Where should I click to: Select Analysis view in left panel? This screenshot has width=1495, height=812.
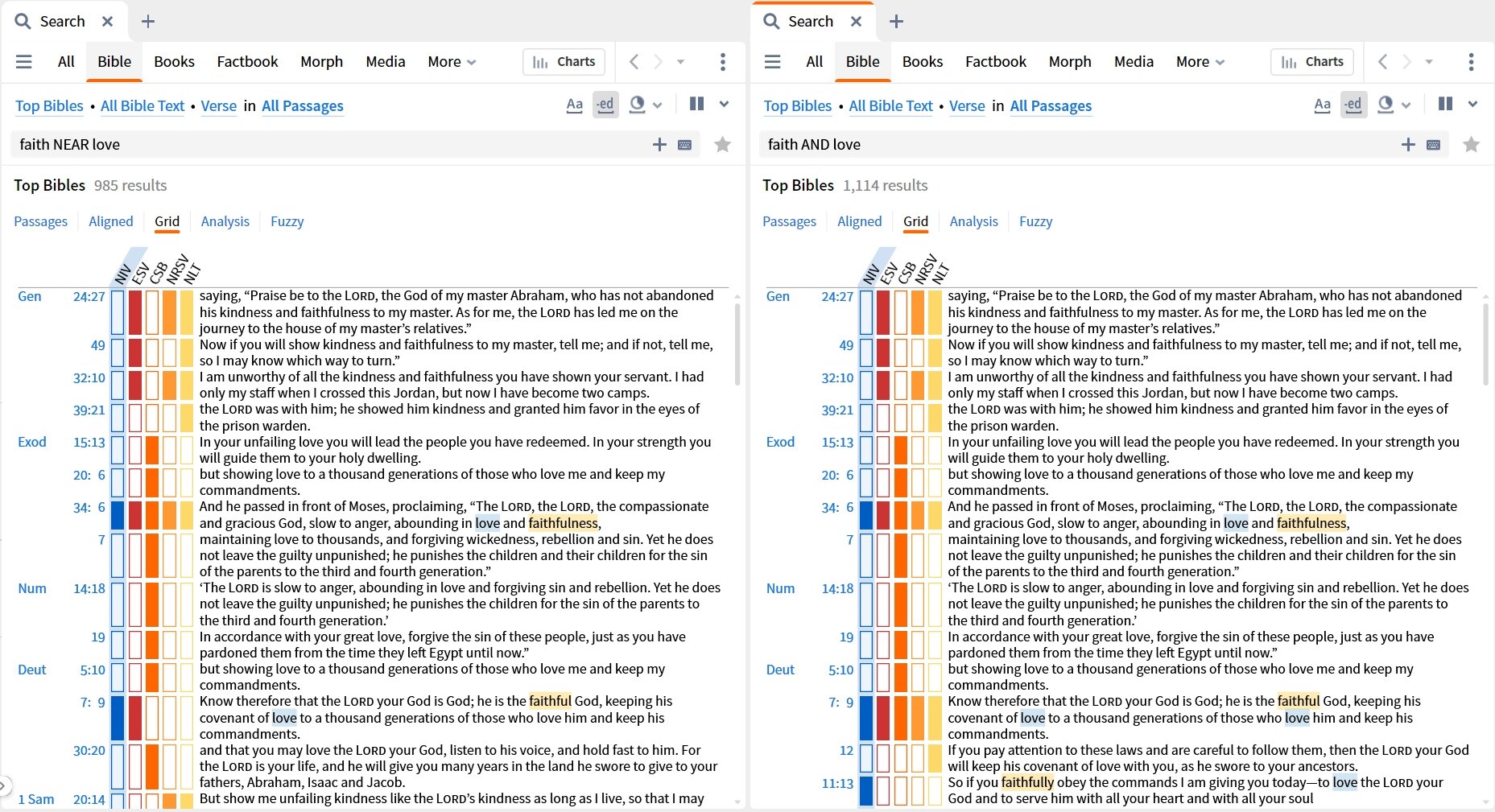click(225, 221)
